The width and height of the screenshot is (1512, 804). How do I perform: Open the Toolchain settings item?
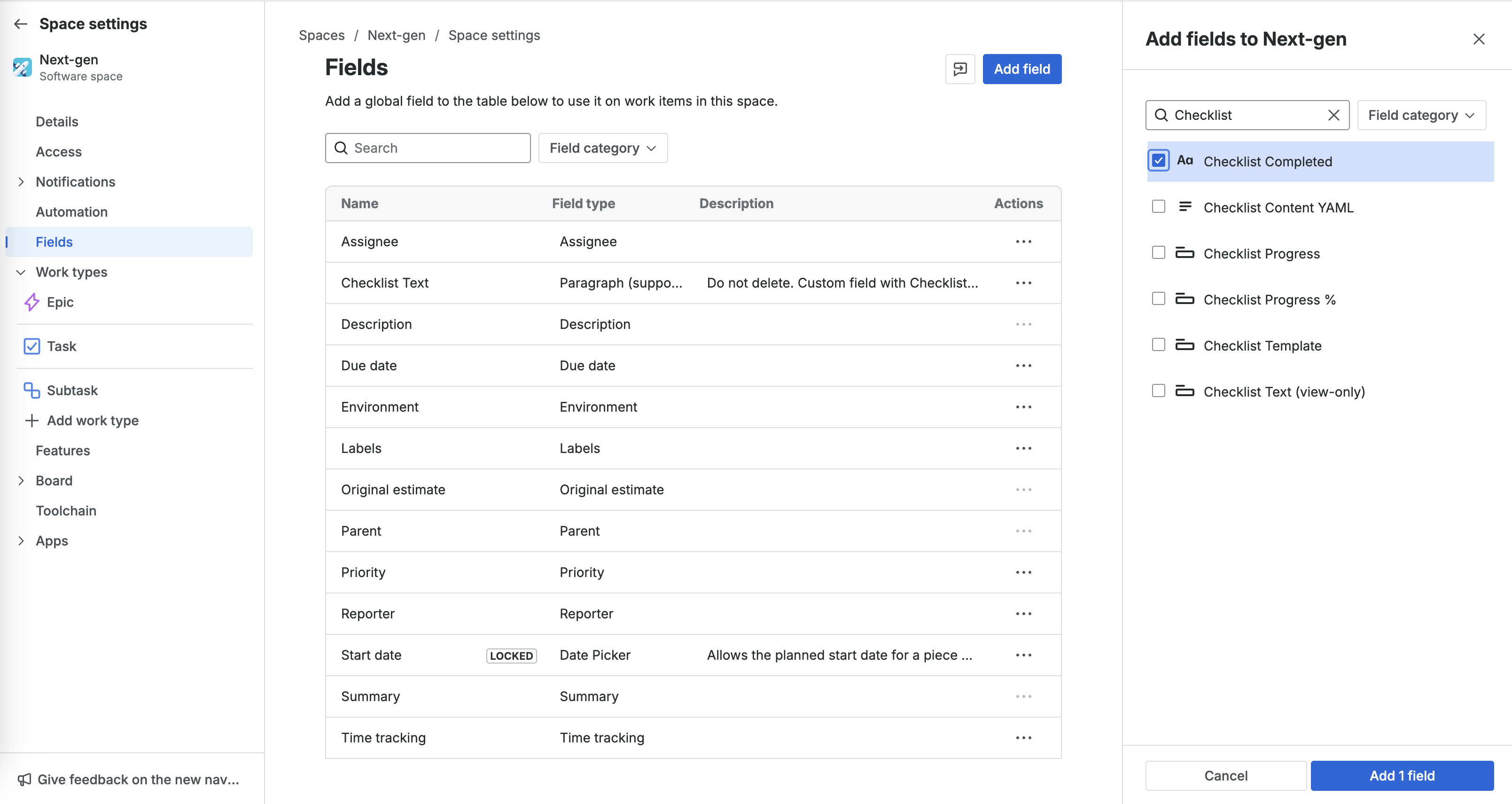pos(66,511)
